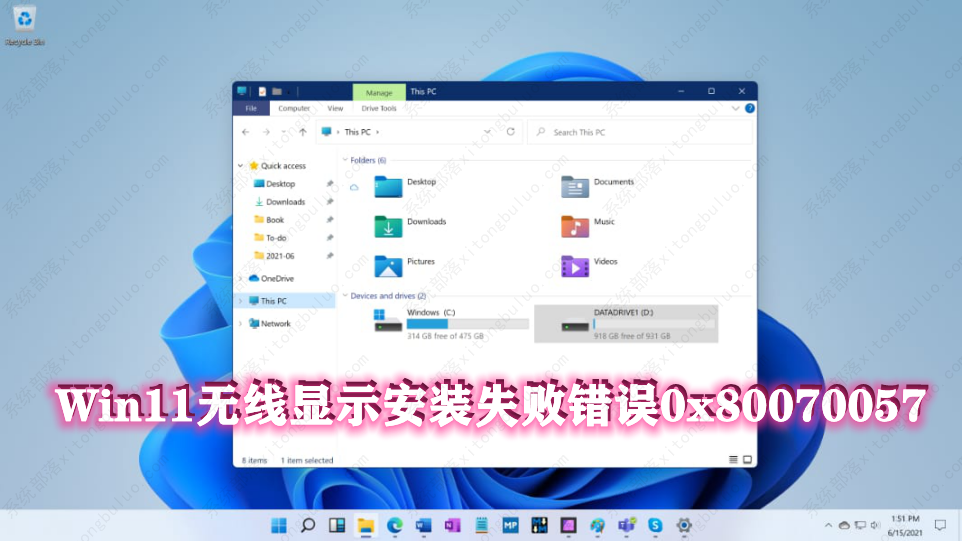Expand the OneDrive tree node

tap(240, 278)
